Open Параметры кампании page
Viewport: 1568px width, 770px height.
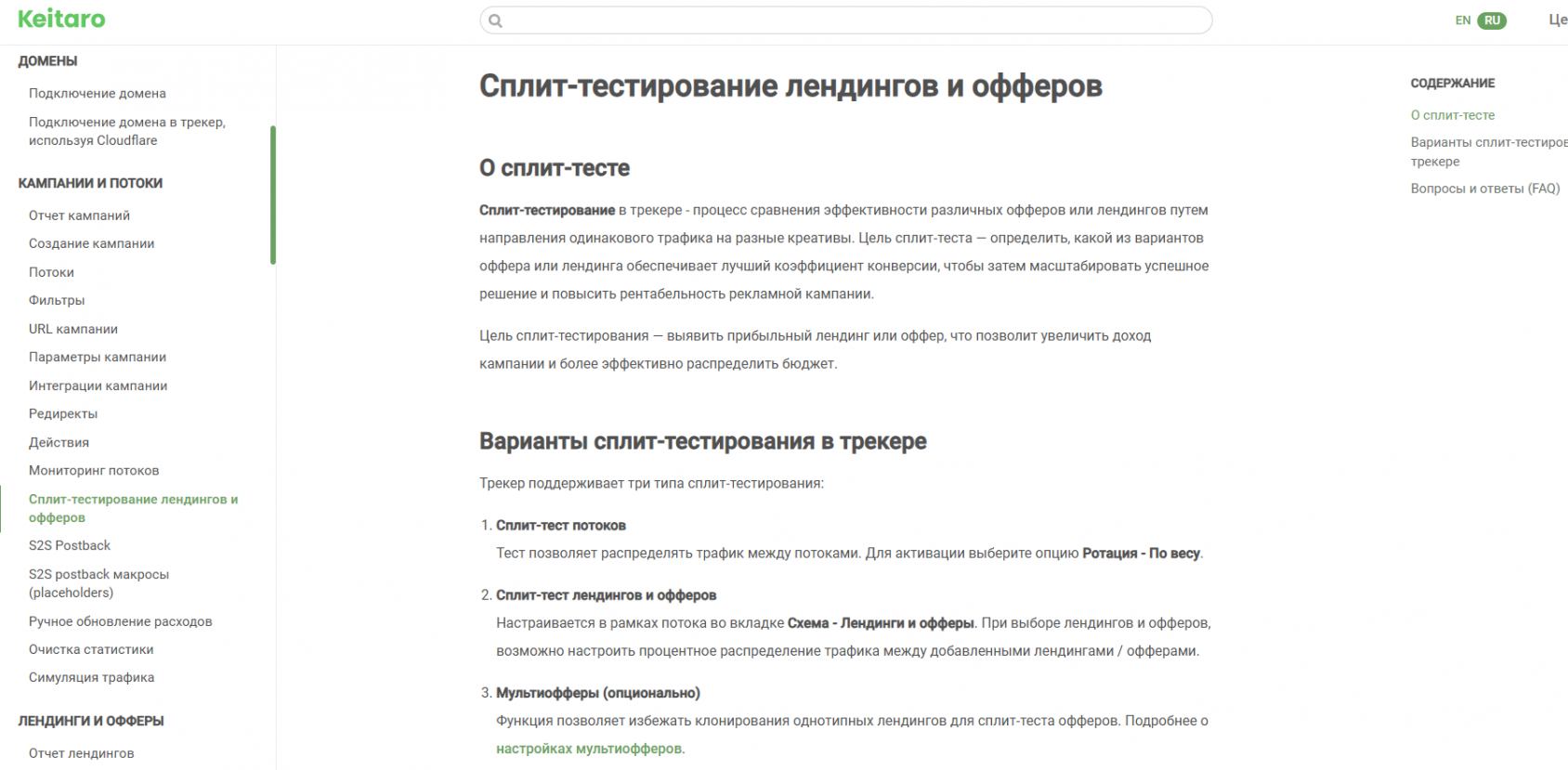pos(98,357)
